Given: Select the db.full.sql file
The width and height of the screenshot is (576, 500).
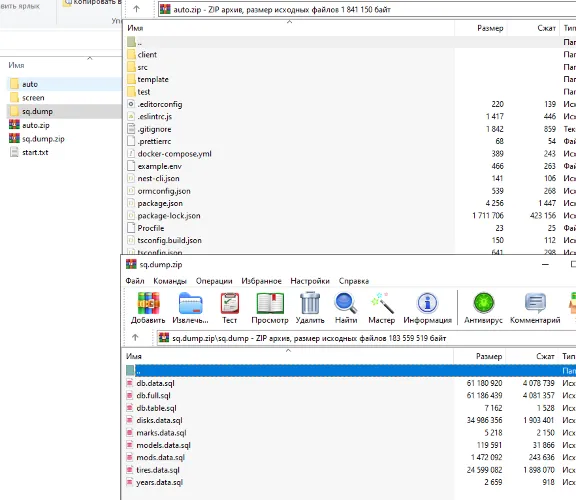Looking at the screenshot, I should 153,396.
